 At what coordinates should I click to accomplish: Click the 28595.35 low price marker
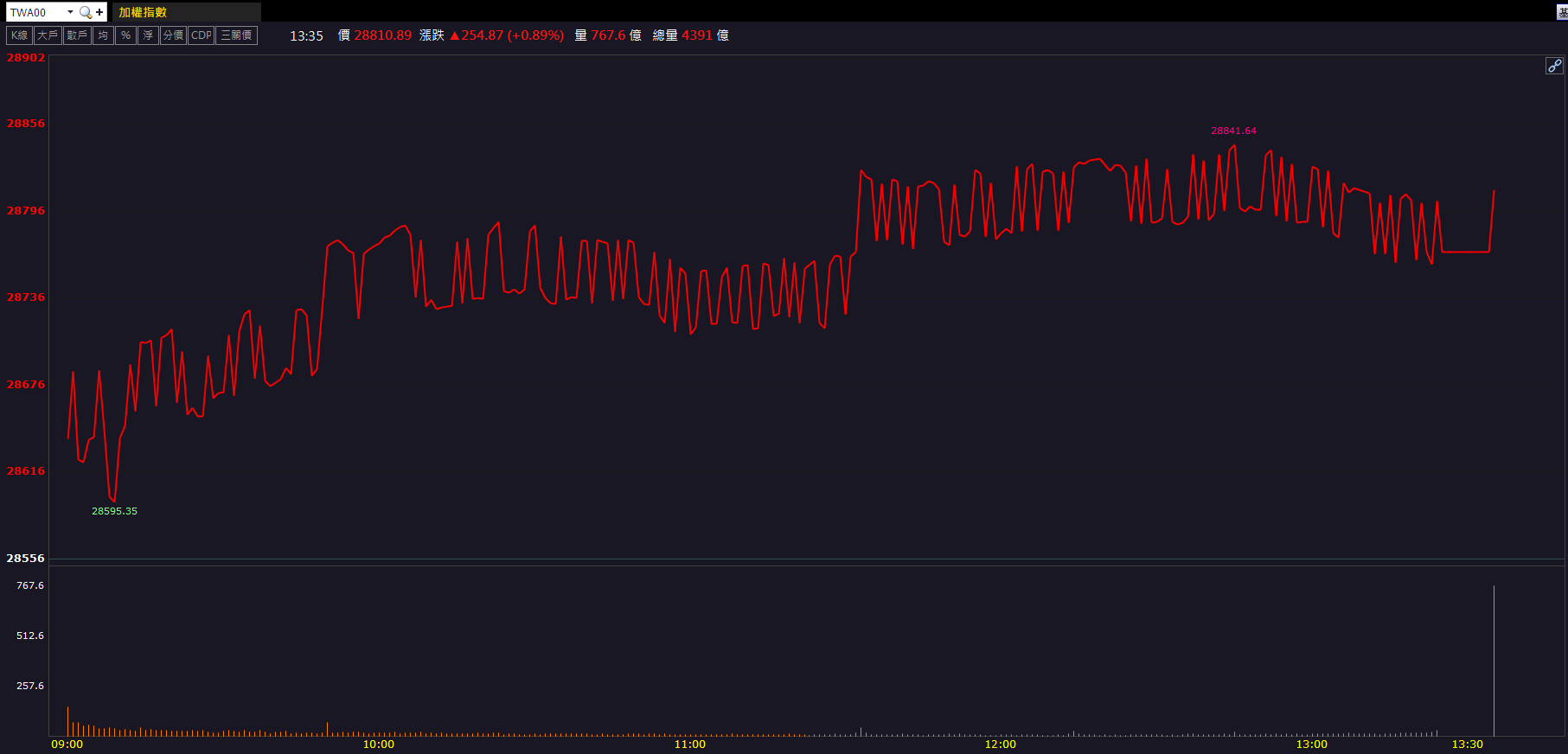114,511
